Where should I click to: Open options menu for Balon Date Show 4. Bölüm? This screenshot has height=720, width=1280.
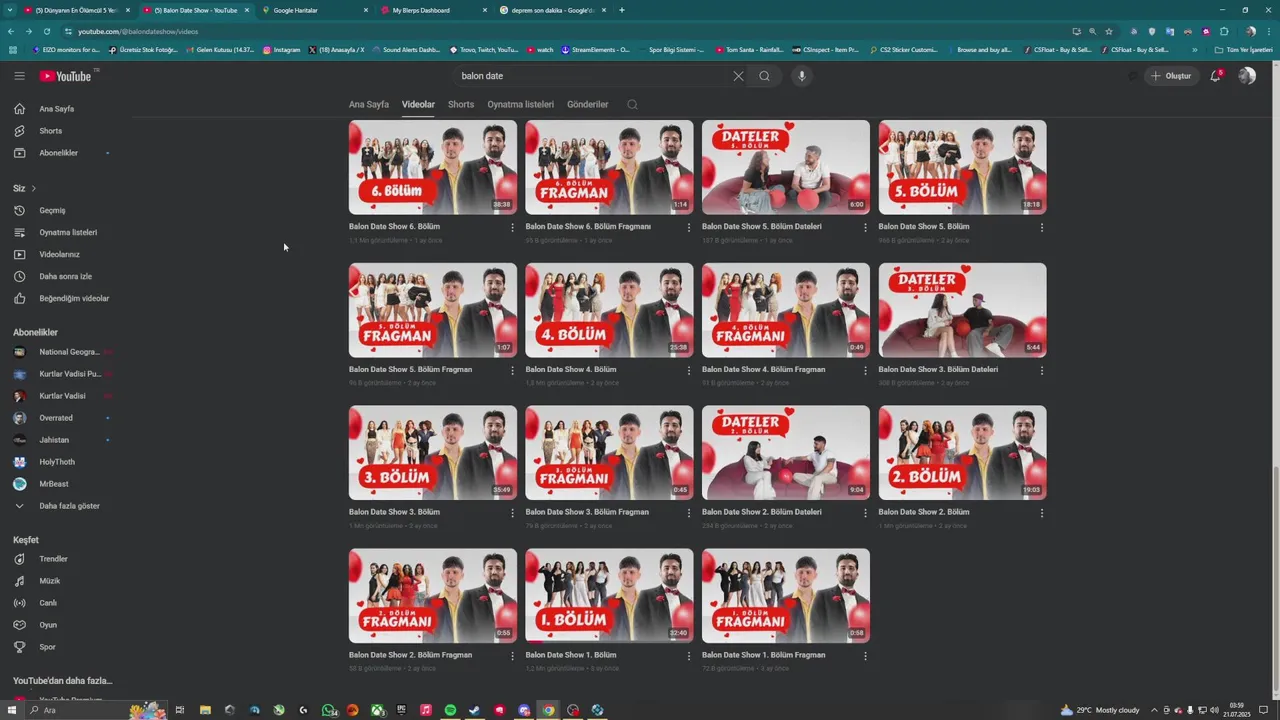(x=688, y=371)
